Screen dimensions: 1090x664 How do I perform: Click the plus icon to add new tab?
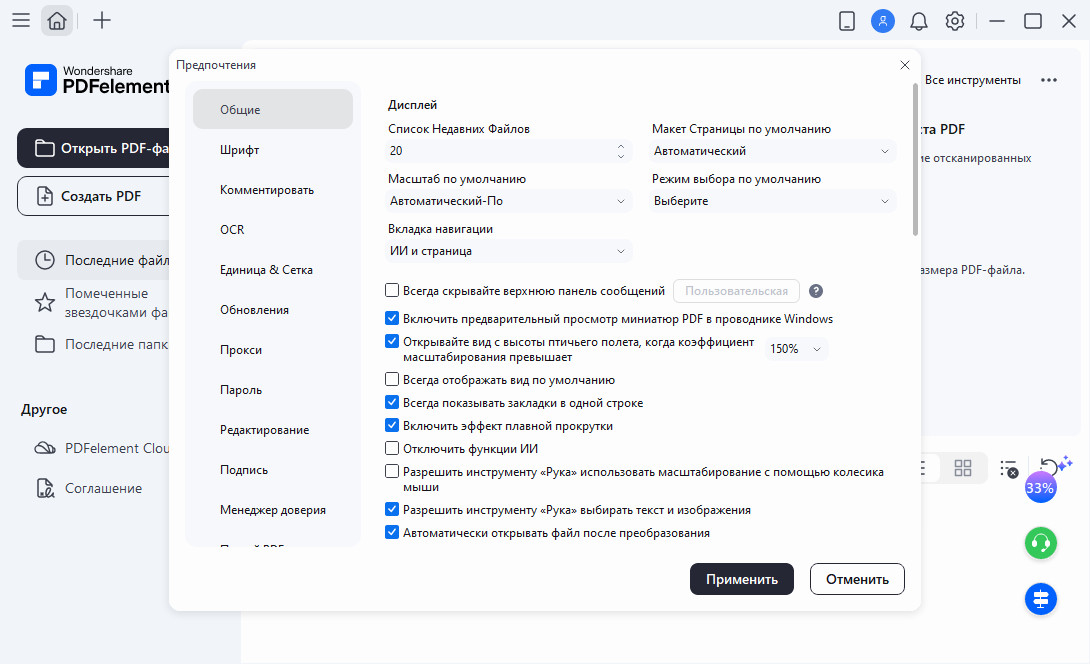102,21
